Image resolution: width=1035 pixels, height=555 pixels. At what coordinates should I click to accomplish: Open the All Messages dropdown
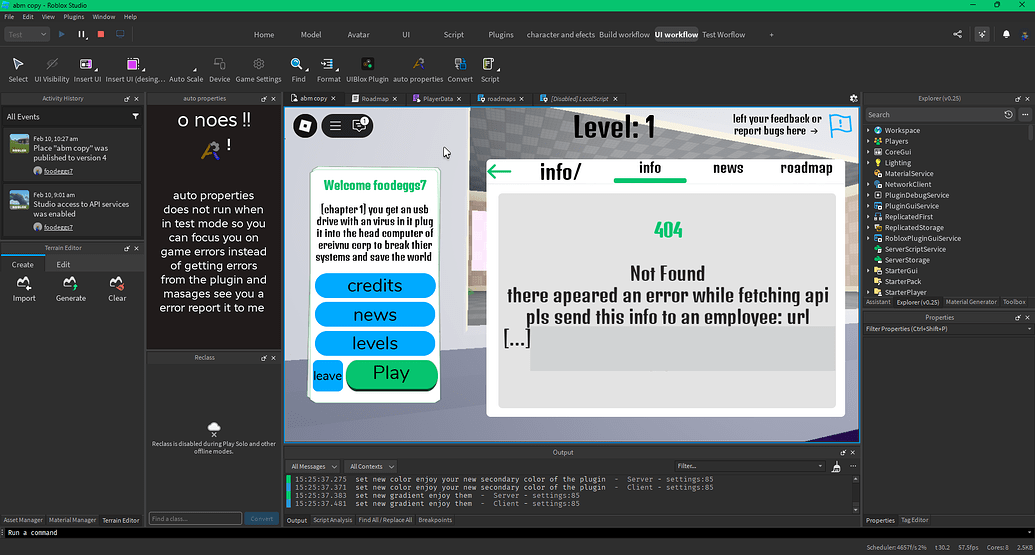(x=314, y=466)
